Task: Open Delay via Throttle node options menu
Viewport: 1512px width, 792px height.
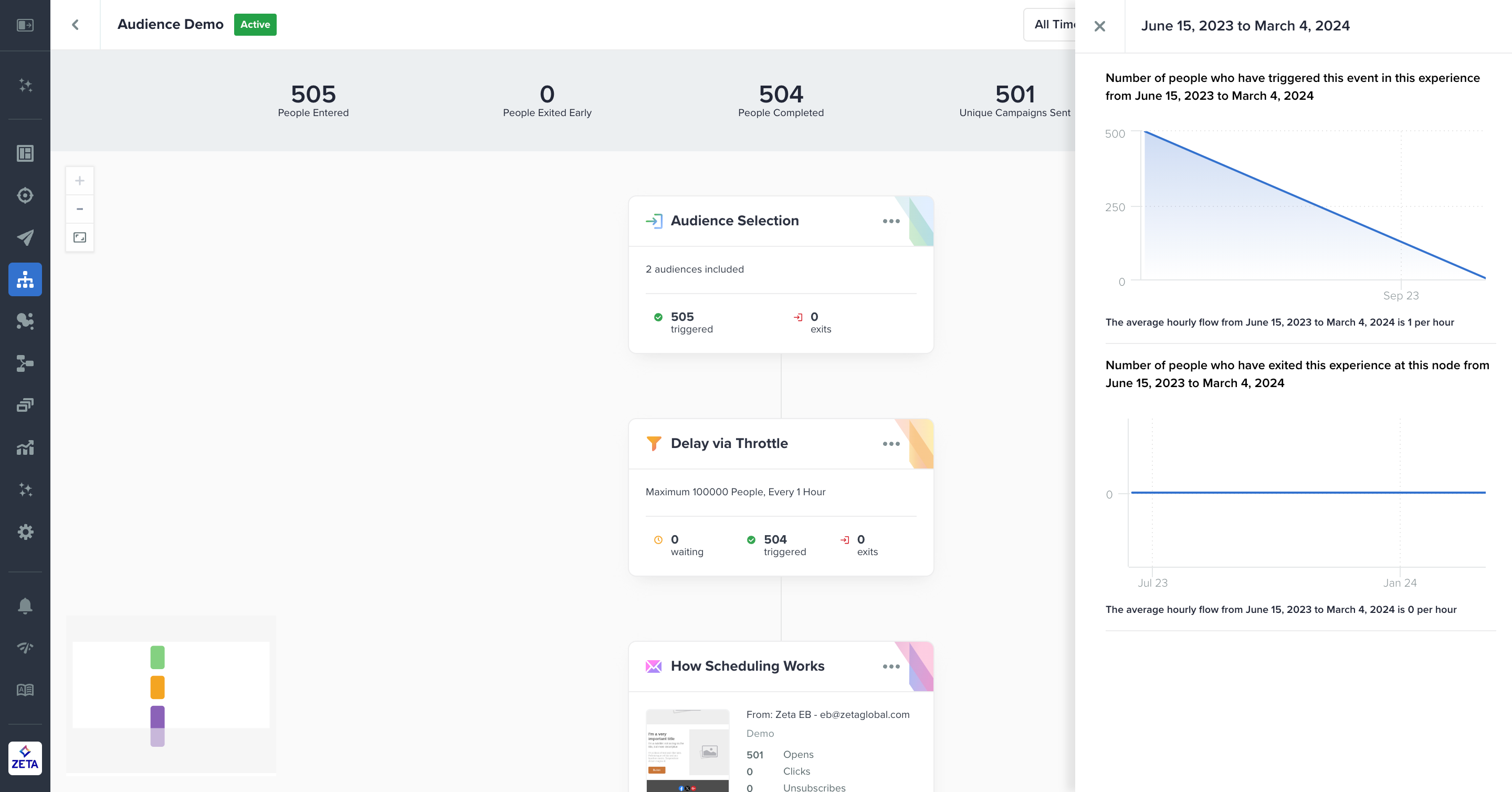Action: pos(890,444)
